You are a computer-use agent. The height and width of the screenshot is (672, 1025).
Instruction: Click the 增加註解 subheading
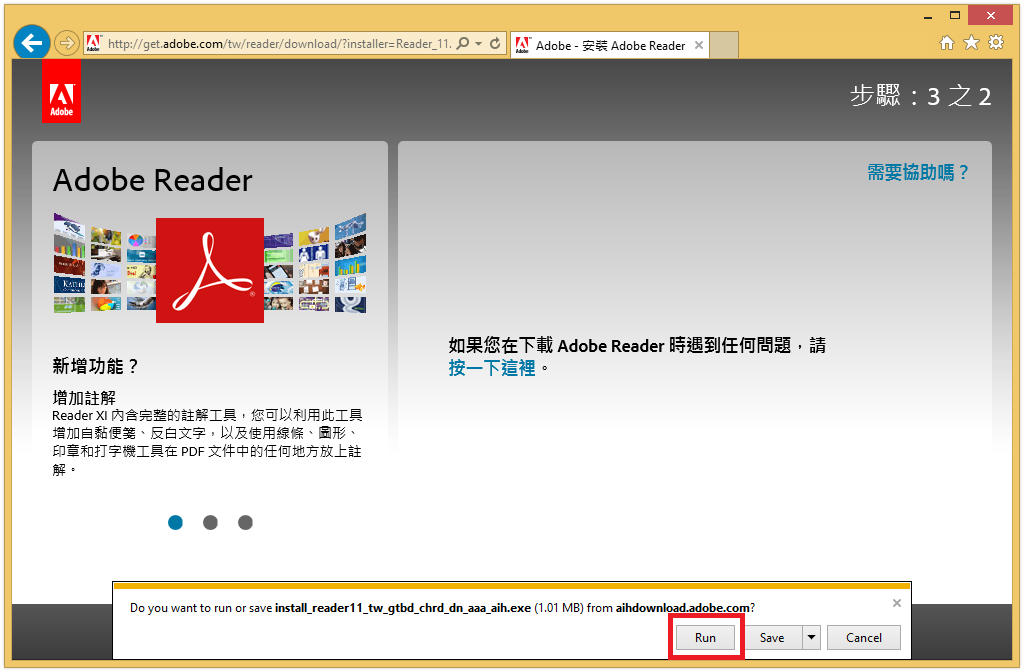[84, 397]
